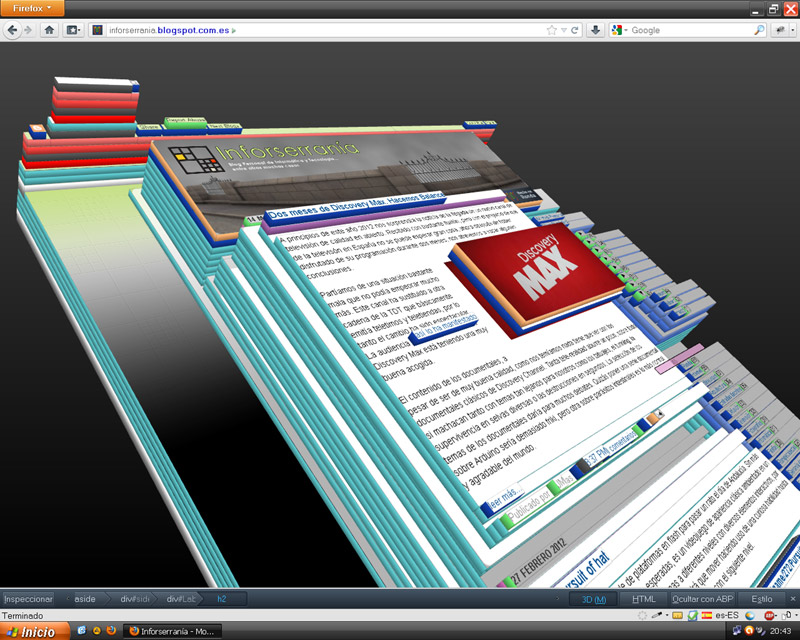
Task: Click the search magnifier icon
Action: [759, 30]
